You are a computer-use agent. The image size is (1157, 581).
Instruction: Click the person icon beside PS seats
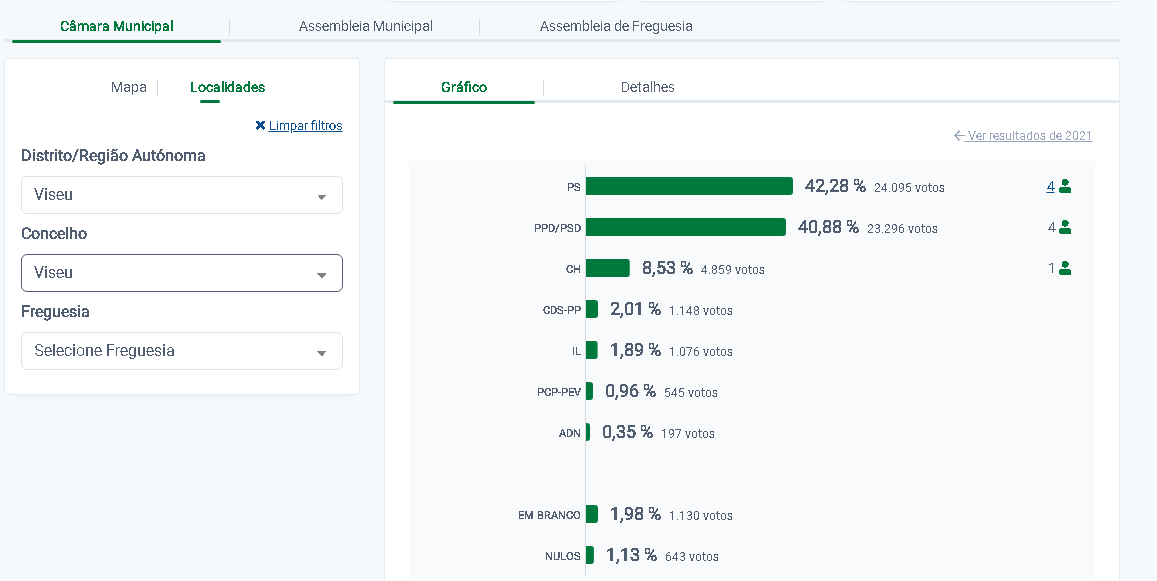click(1065, 186)
